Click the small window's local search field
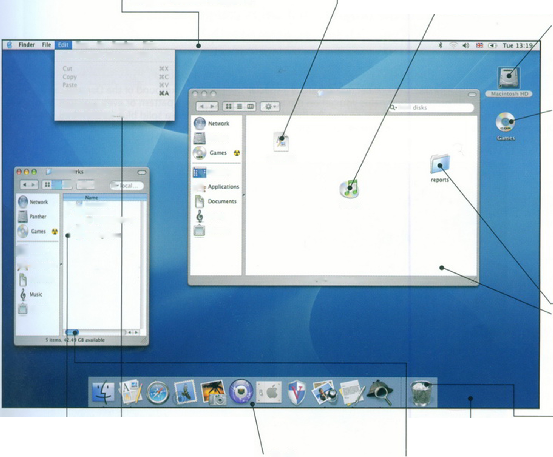This screenshot has width=553, height=457. [x=127, y=185]
